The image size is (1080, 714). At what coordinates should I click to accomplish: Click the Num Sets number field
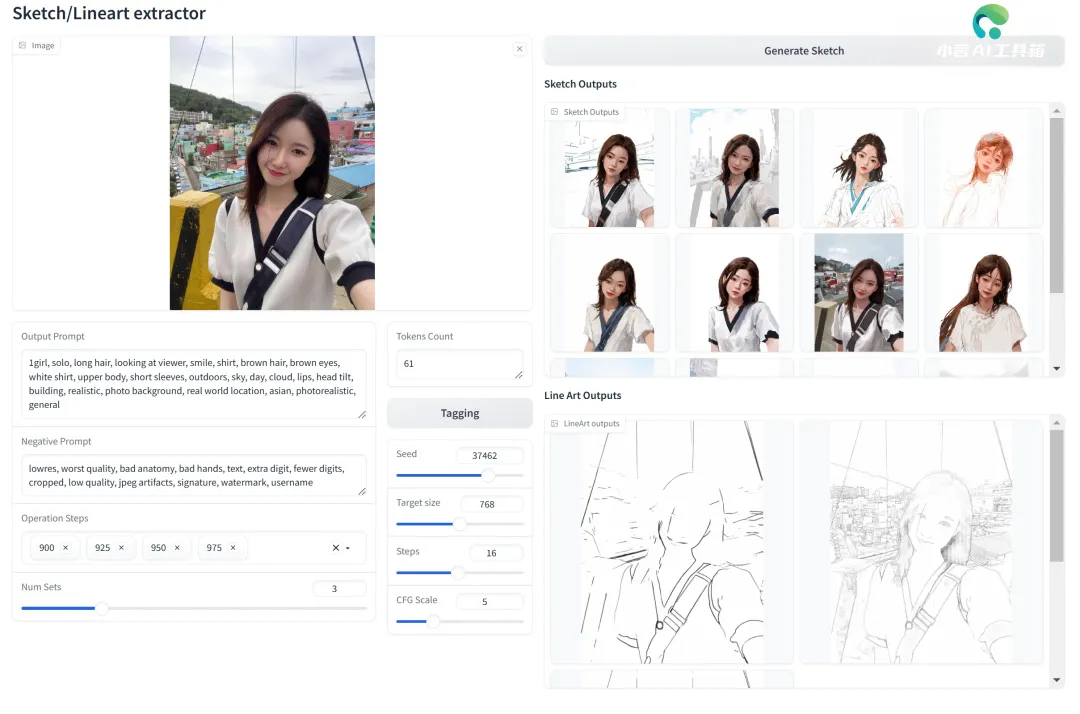339,589
